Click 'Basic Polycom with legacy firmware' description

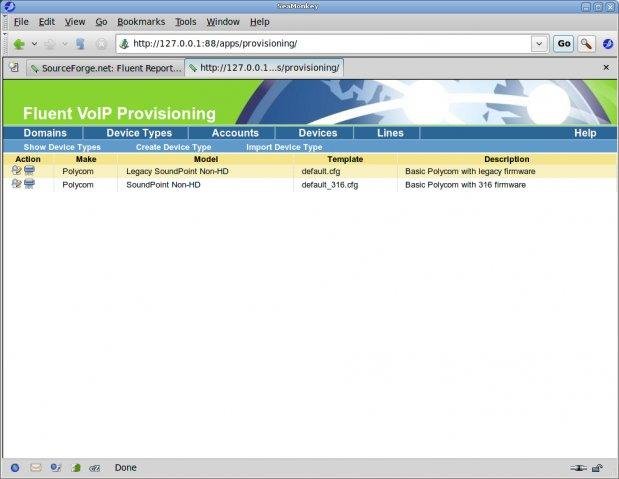[470, 171]
